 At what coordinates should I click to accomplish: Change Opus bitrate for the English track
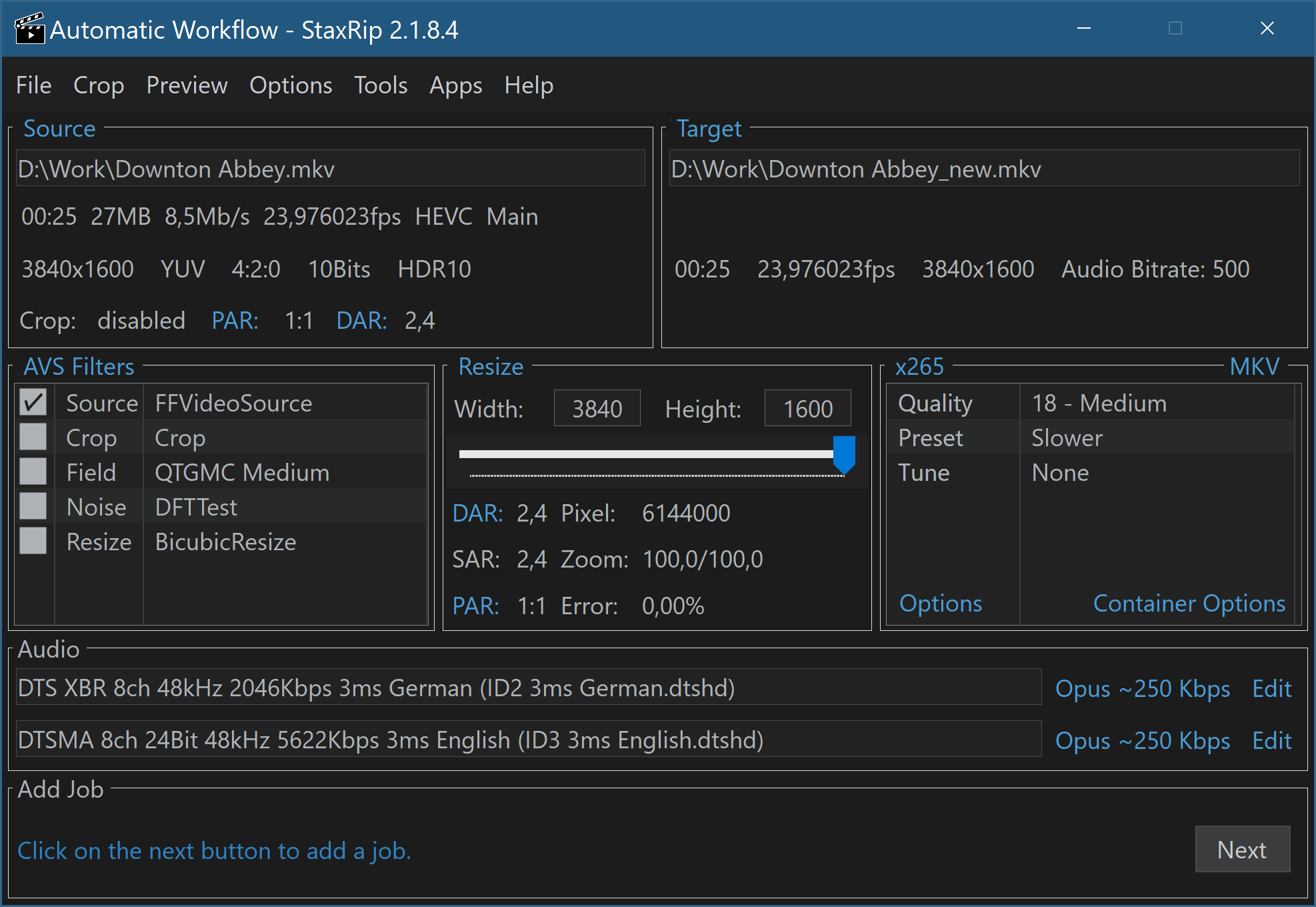[1142, 740]
